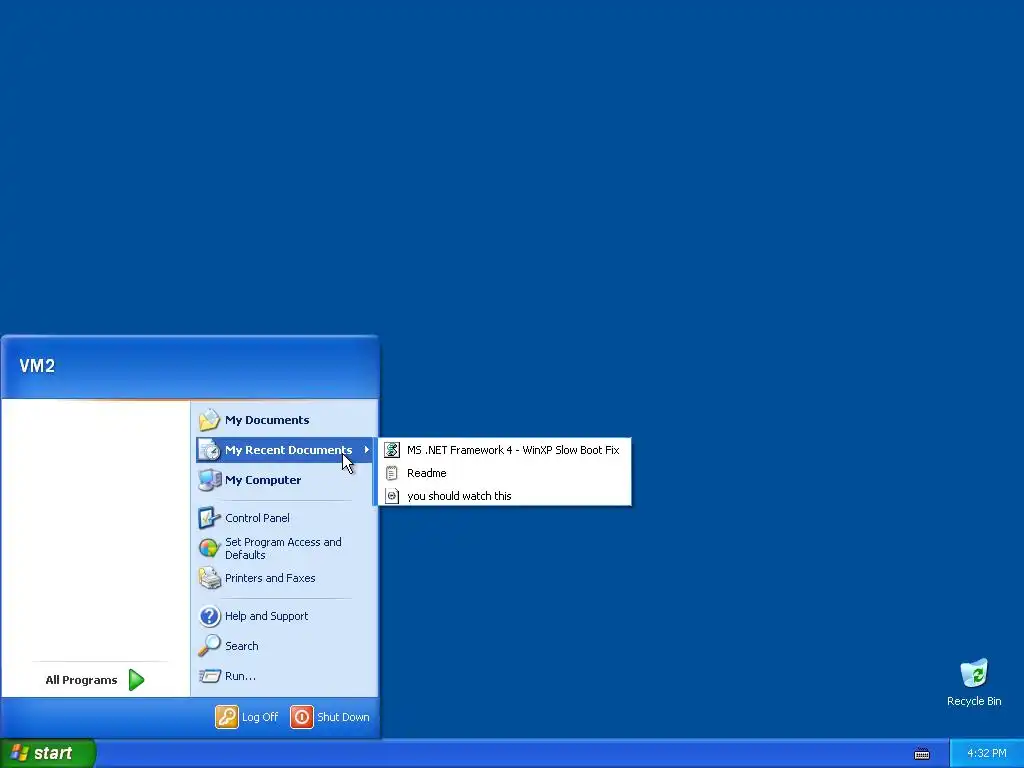
Task: Open the Printers and Faxes icon
Action: 209,578
